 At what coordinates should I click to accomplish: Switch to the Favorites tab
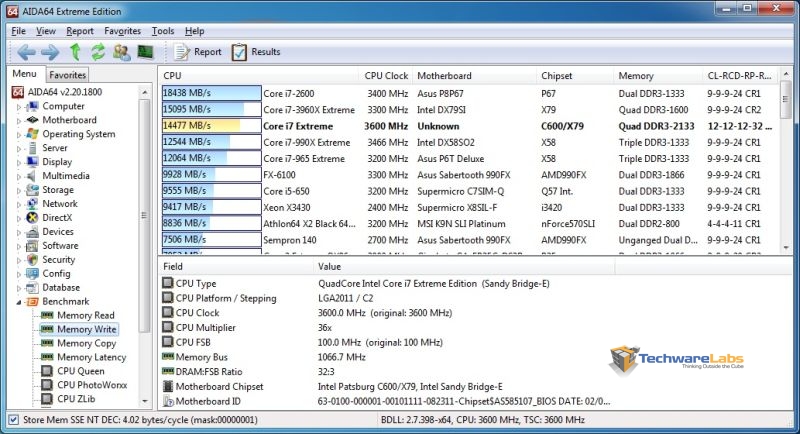(67, 75)
